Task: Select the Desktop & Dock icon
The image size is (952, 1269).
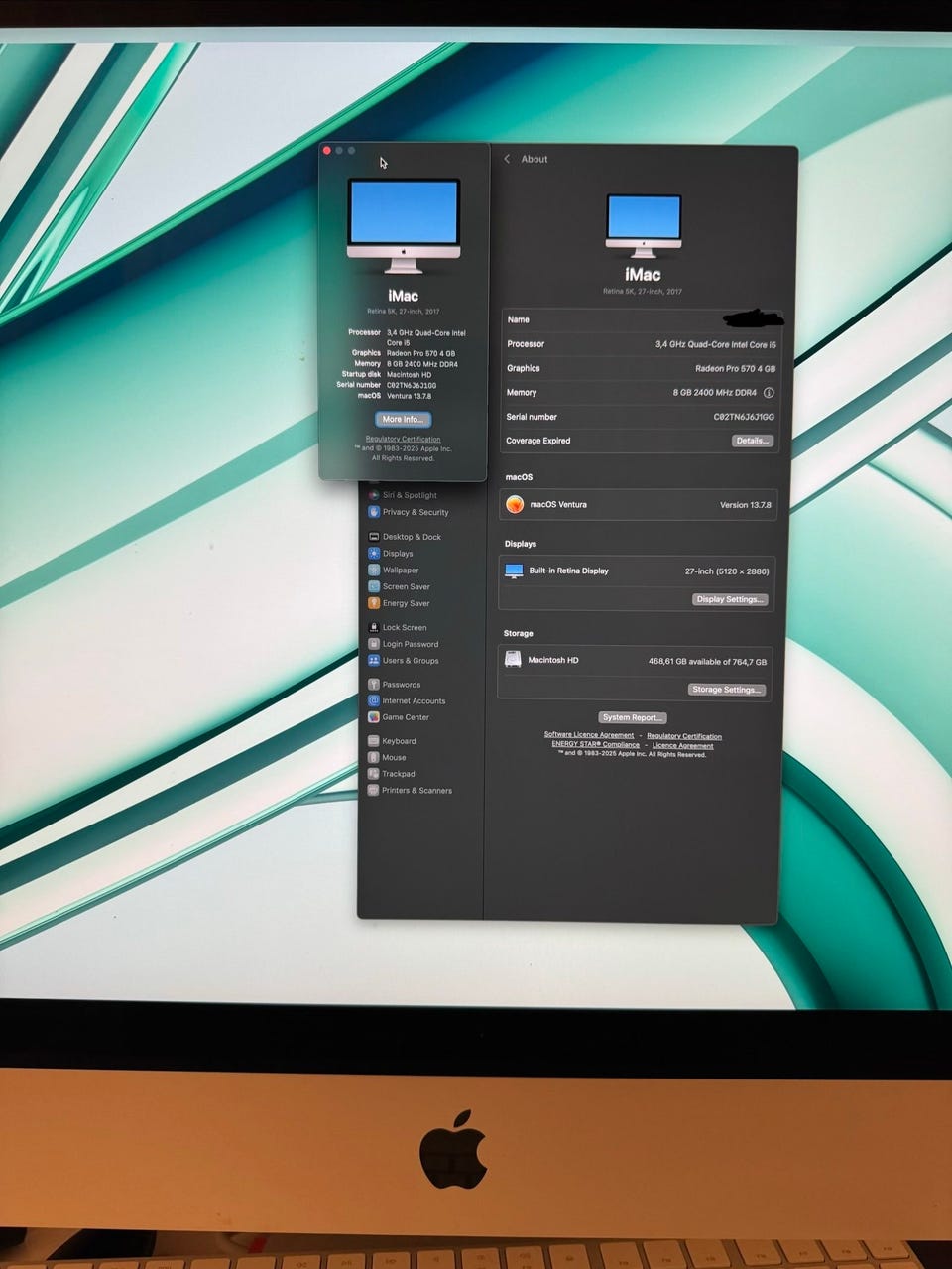Action: [374, 537]
